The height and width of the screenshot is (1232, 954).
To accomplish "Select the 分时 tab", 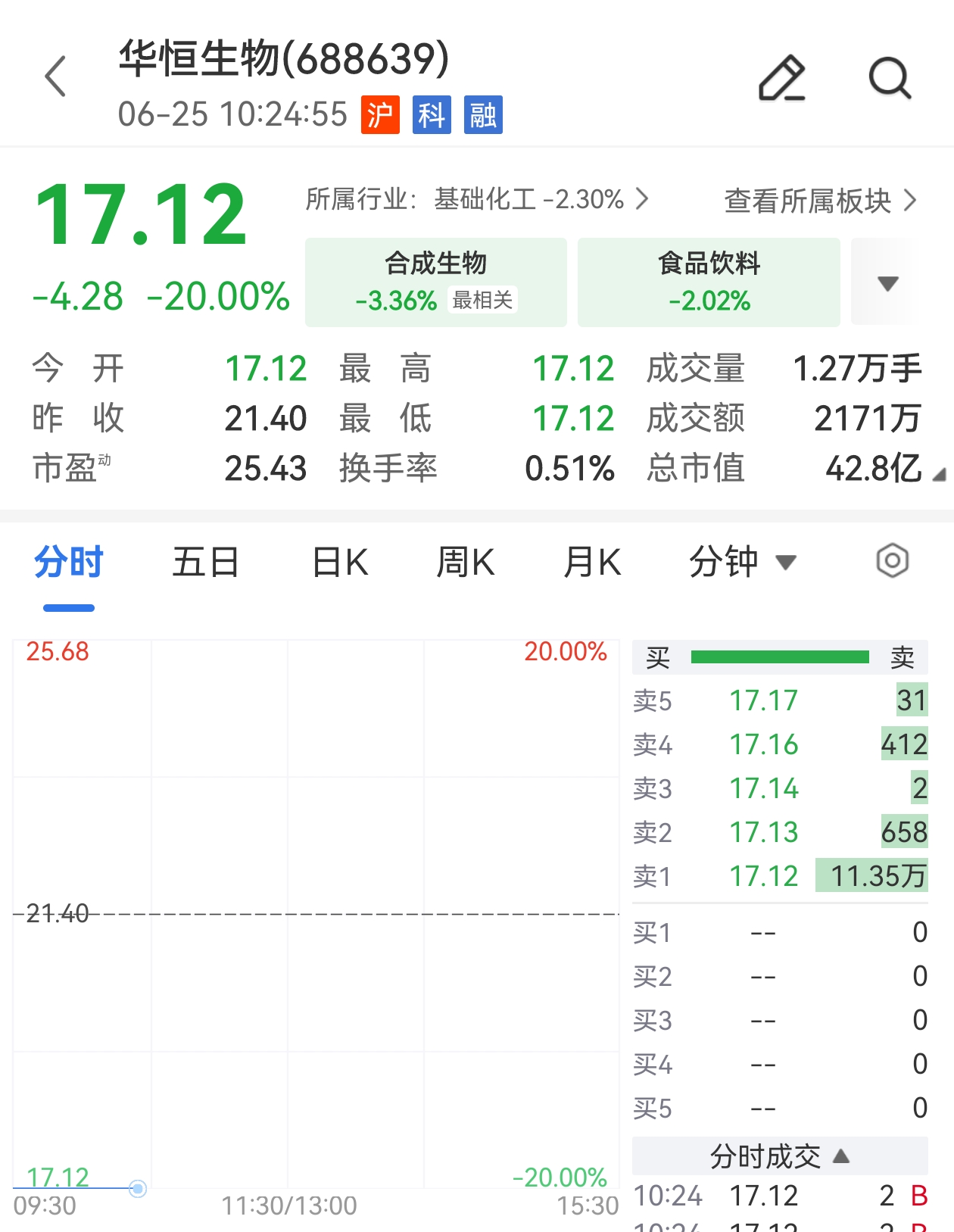I will (x=68, y=563).
